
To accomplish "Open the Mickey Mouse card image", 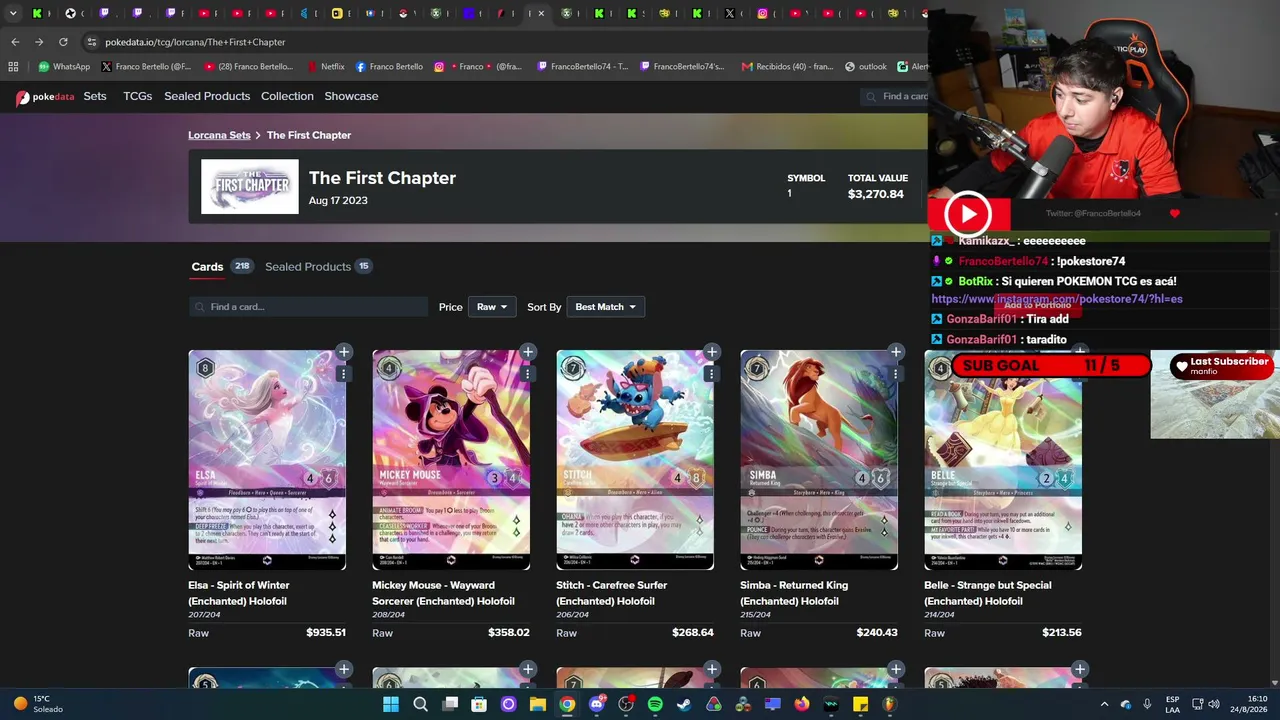I will click(x=451, y=460).
